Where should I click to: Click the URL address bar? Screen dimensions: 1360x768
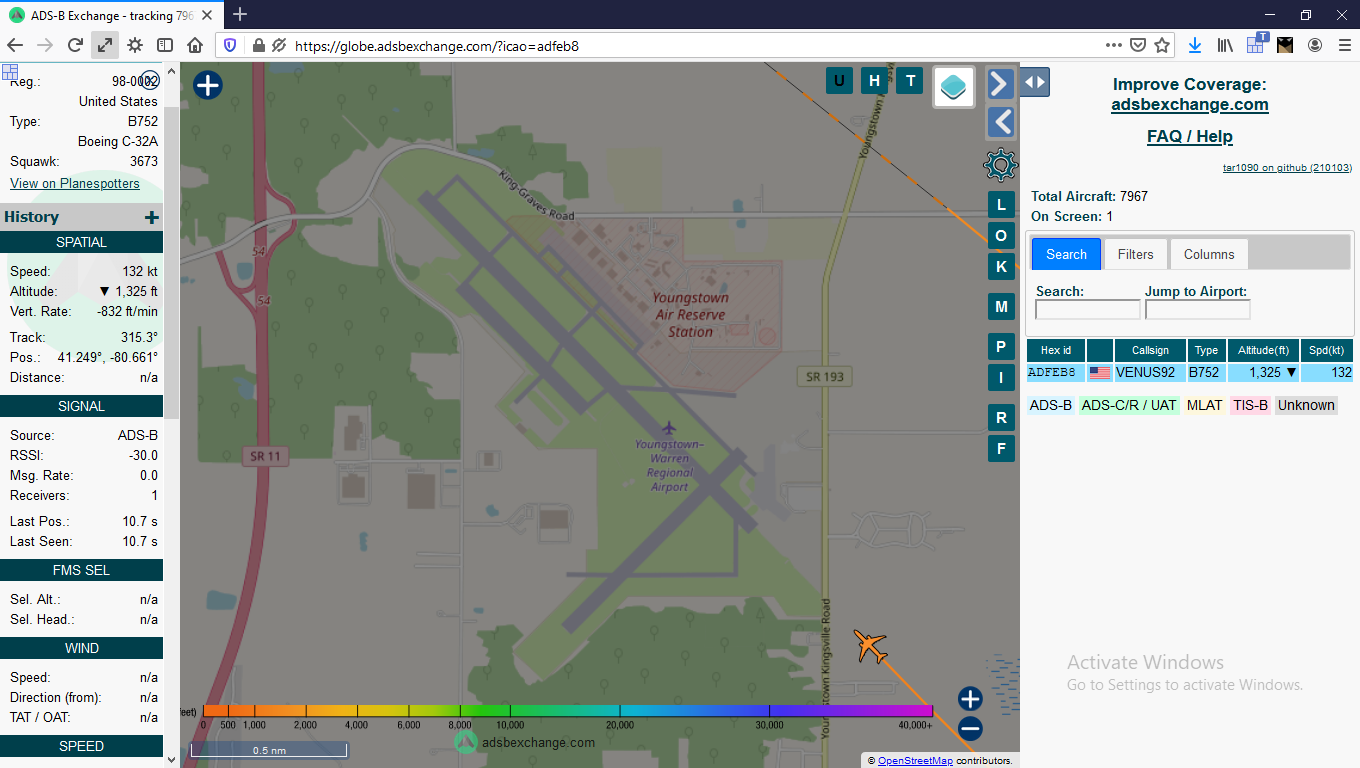coord(695,46)
